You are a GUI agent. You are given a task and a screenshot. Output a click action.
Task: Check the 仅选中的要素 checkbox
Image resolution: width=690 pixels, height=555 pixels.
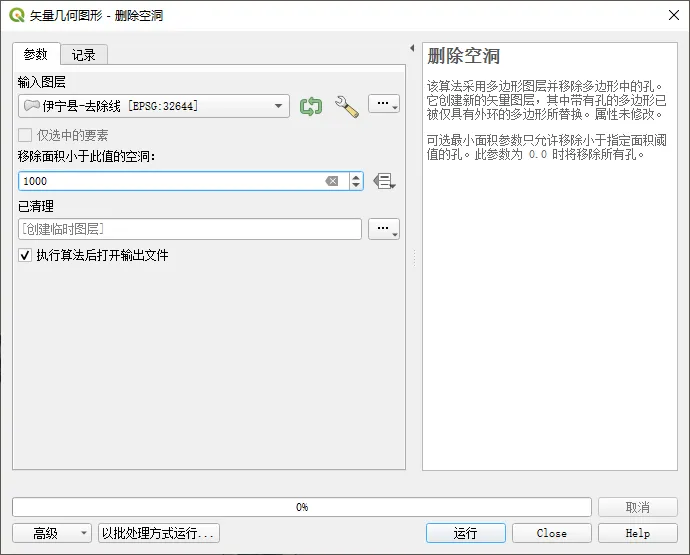click(x=25, y=135)
